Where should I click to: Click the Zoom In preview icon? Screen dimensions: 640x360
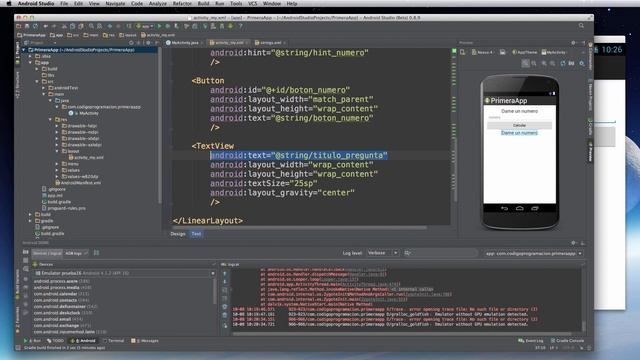coord(544,63)
